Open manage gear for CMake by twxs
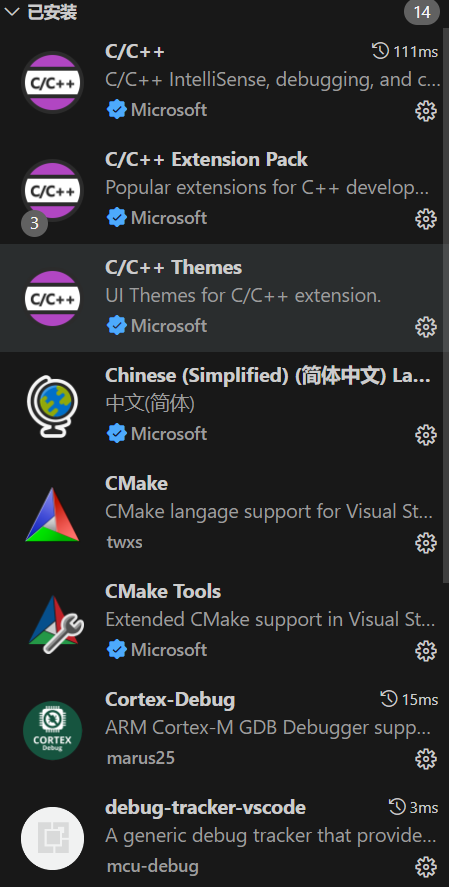 coord(426,543)
